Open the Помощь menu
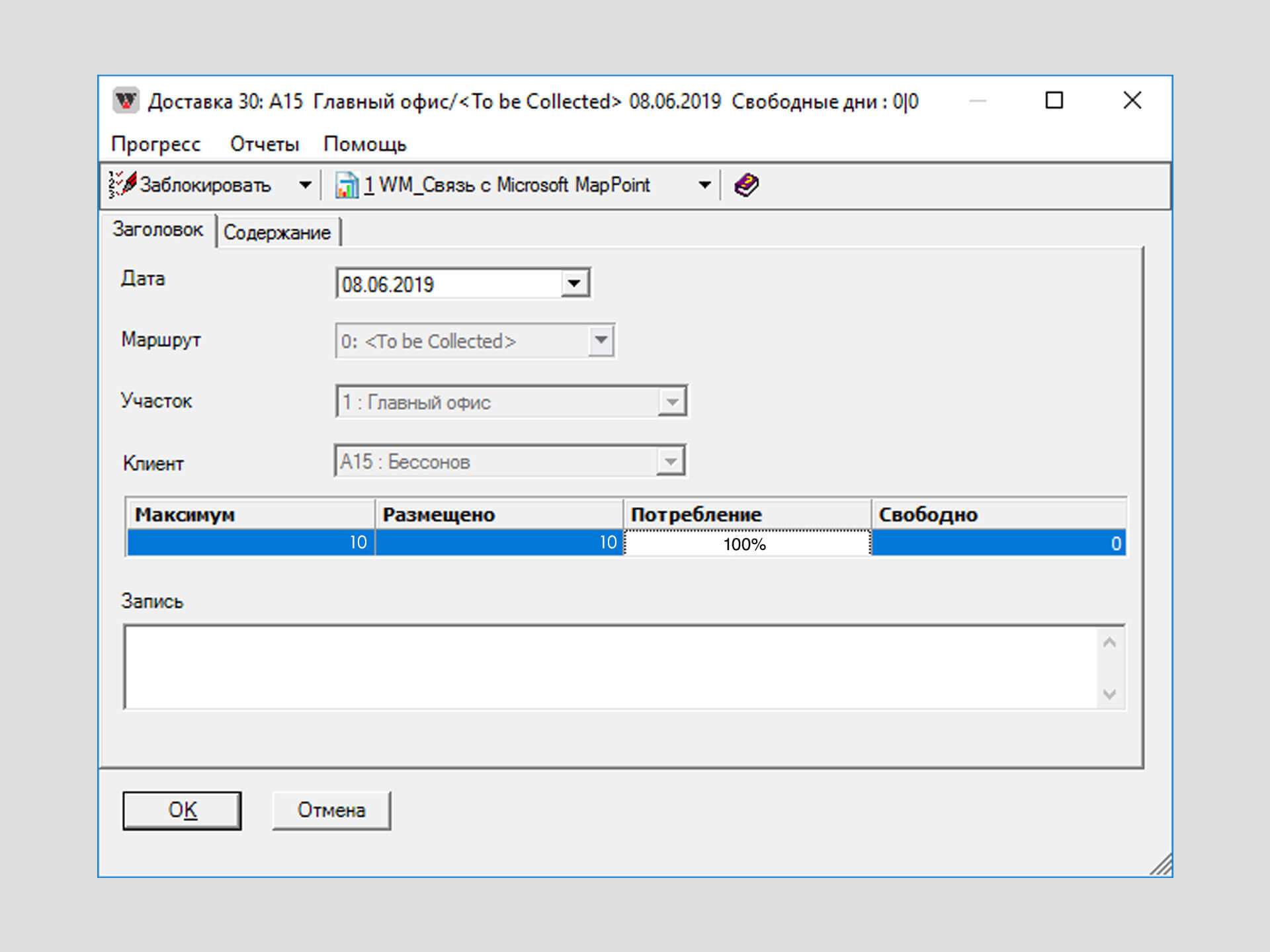 tap(364, 144)
